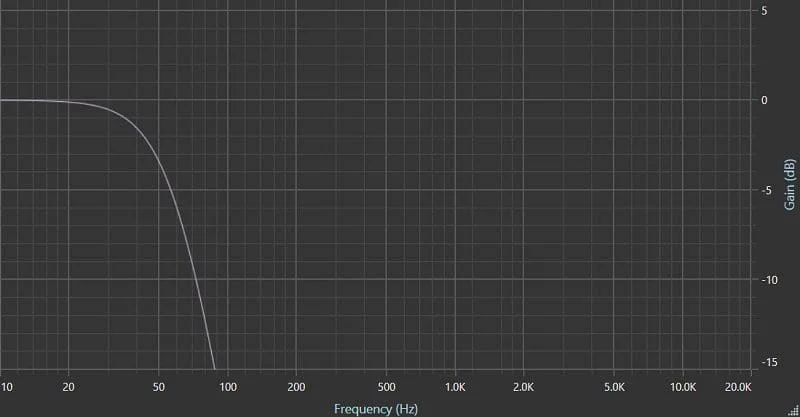Click the 'Frequency (Hz)' axis title
800x417 pixels.
pyautogui.click(x=376, y=409)
